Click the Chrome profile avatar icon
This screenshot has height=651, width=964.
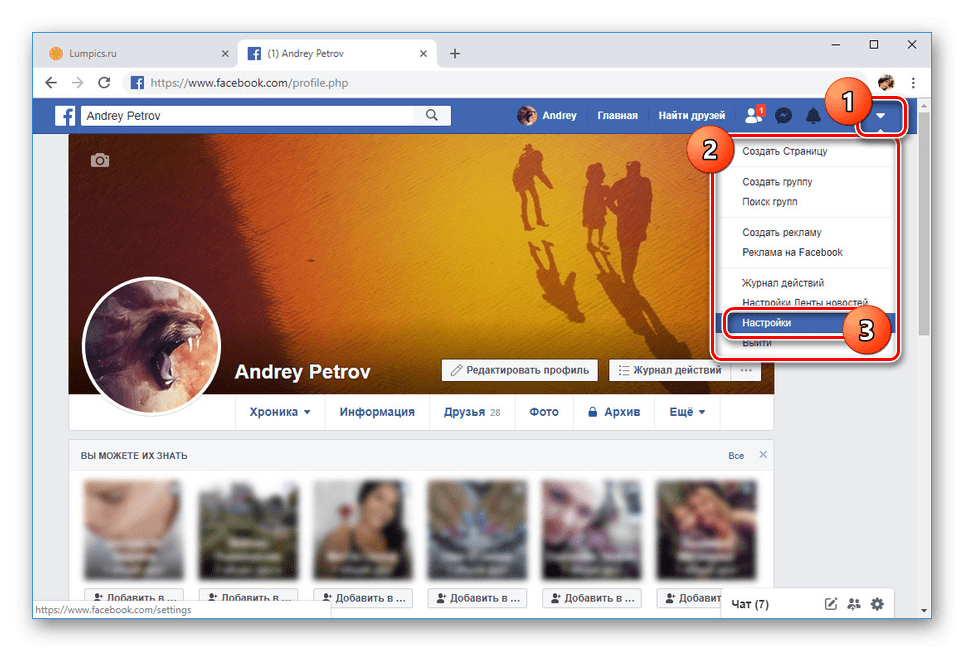pyautogui.click(x=886, y=82)
